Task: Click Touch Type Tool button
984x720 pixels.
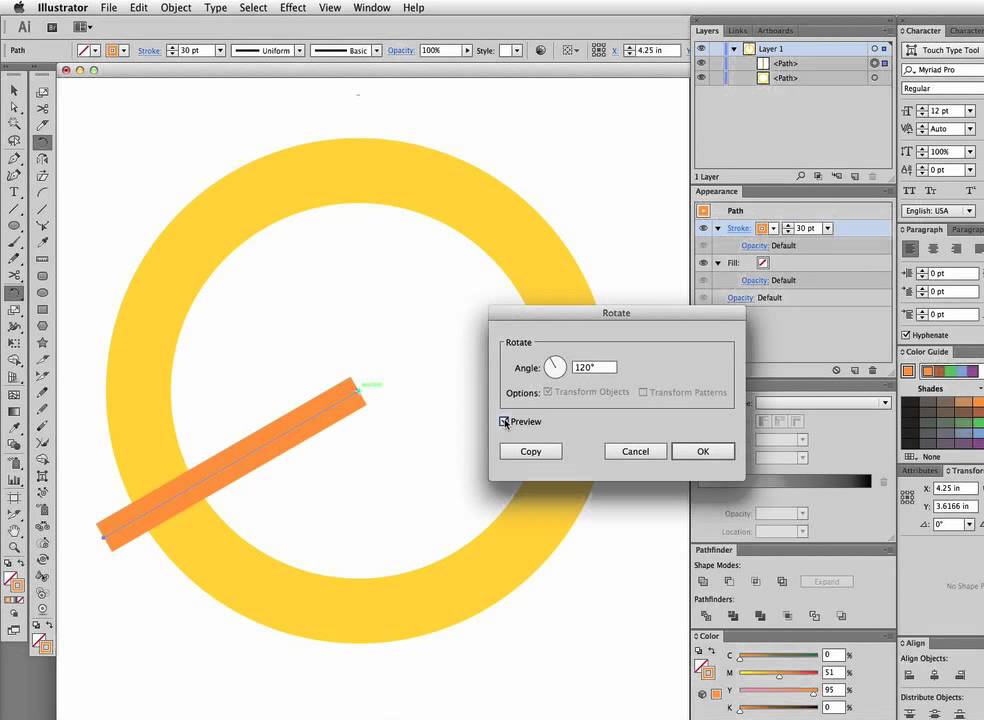Action: coord(943,50)
